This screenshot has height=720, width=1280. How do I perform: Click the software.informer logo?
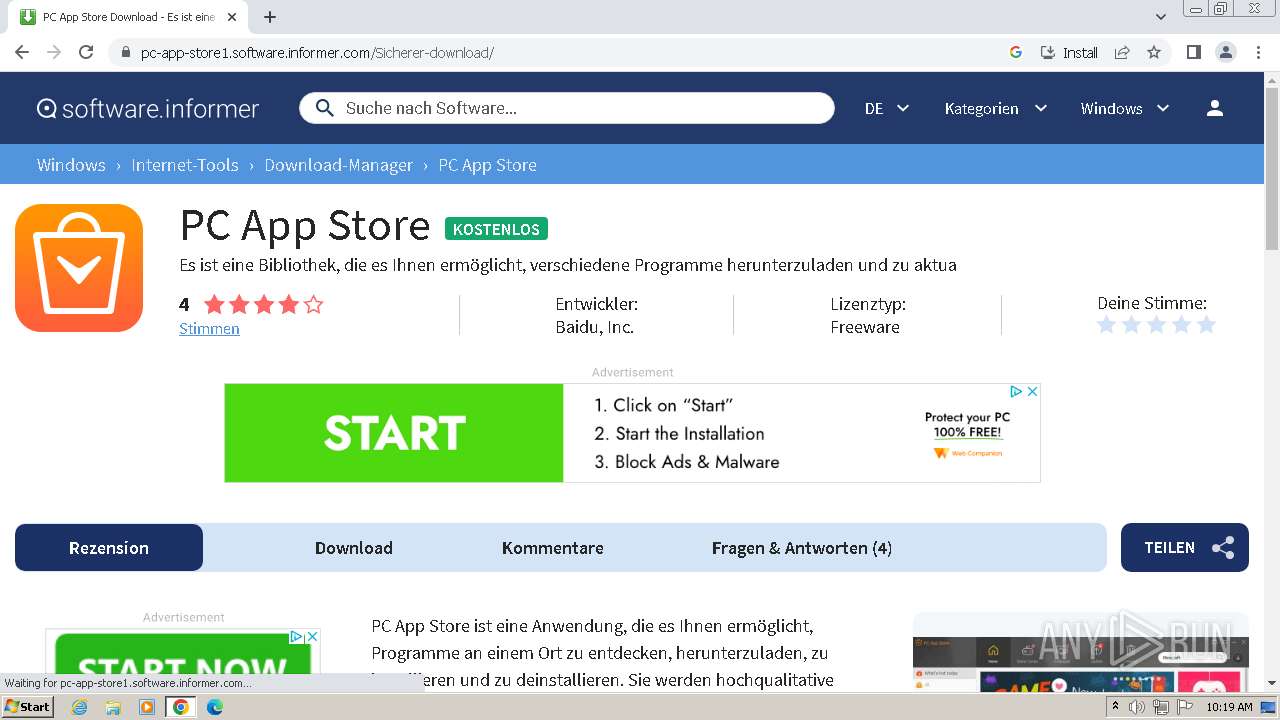(148, 108)
